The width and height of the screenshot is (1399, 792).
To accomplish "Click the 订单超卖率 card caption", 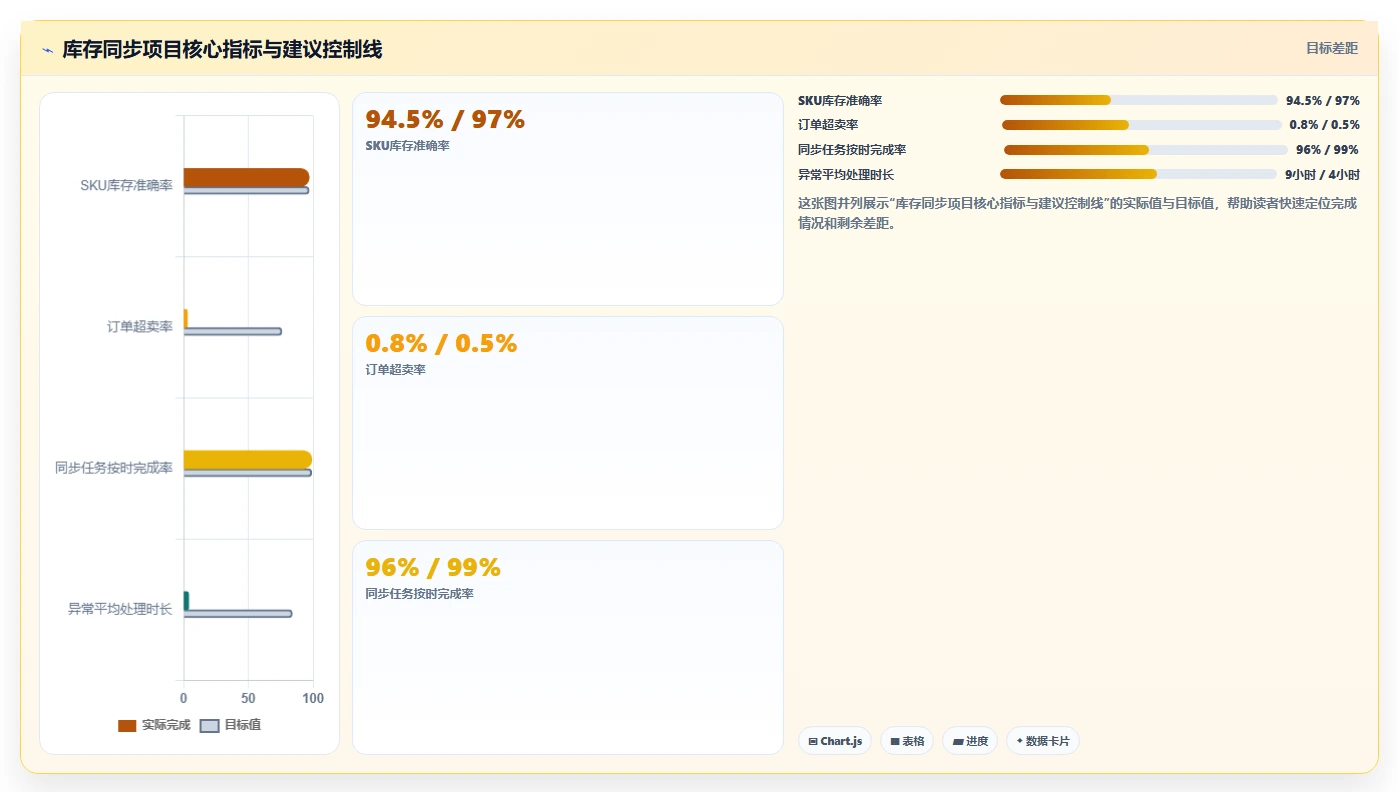I will point(395,370).
